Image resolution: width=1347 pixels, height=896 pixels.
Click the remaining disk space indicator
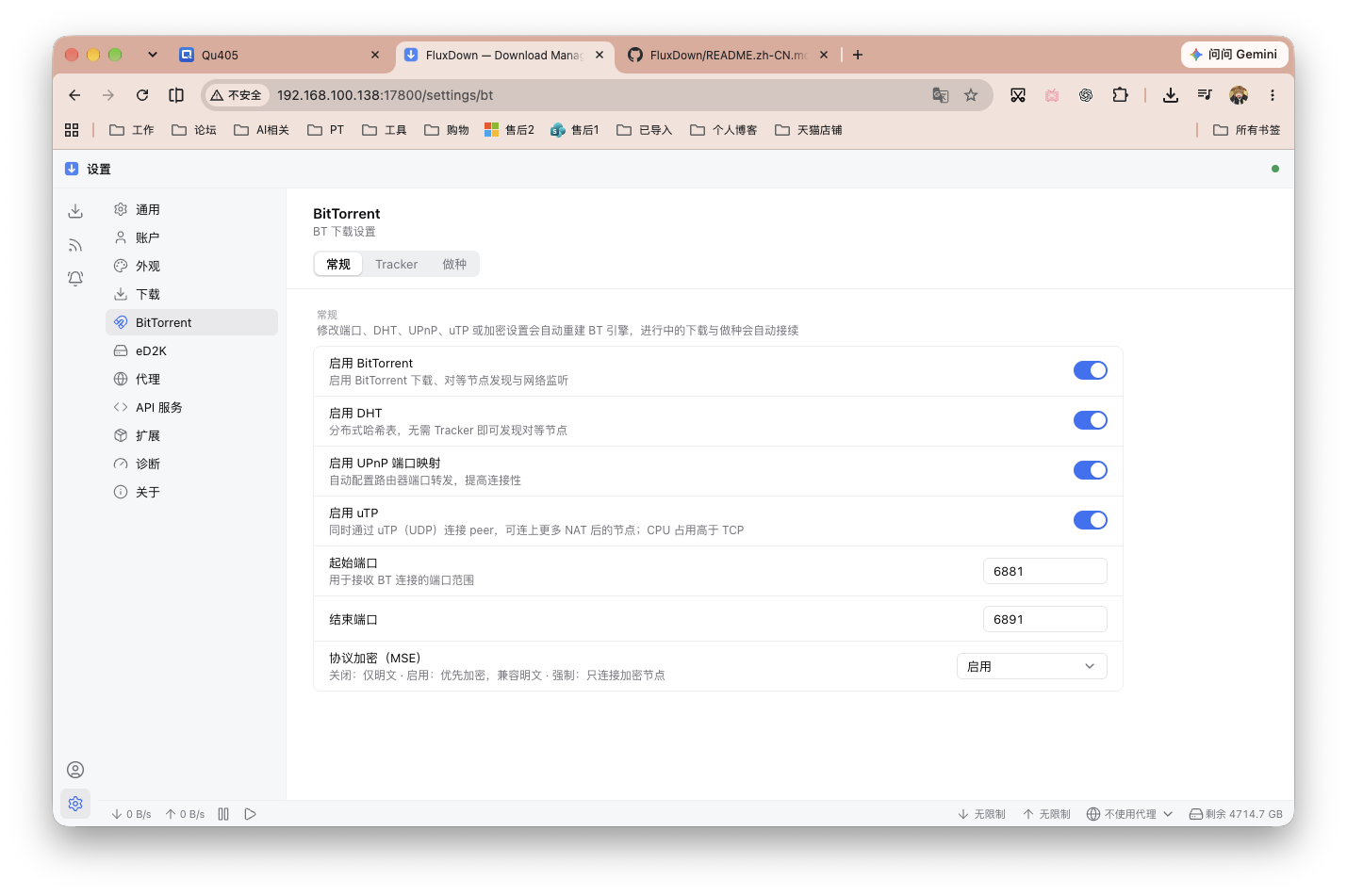coord(1236,814)
